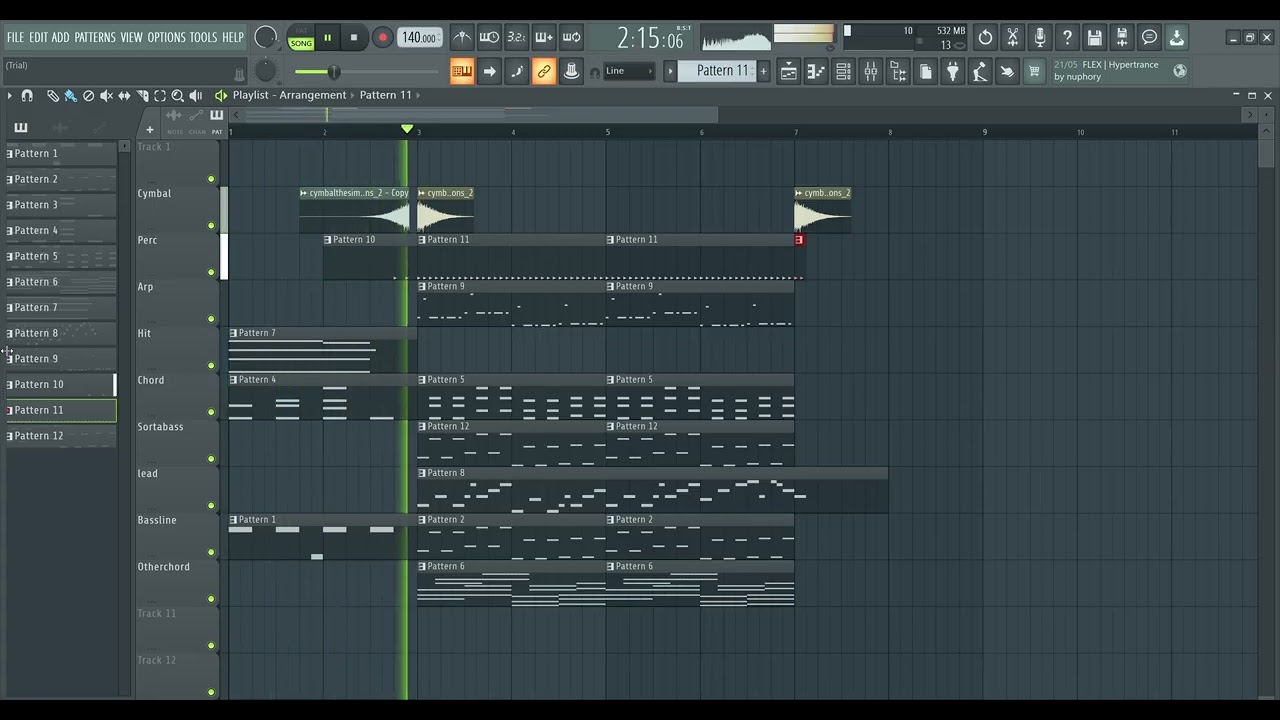Pause playback with pause button
Viewport: 1280px width, 720px height.
pyautogui.click(x=327, y=38)
